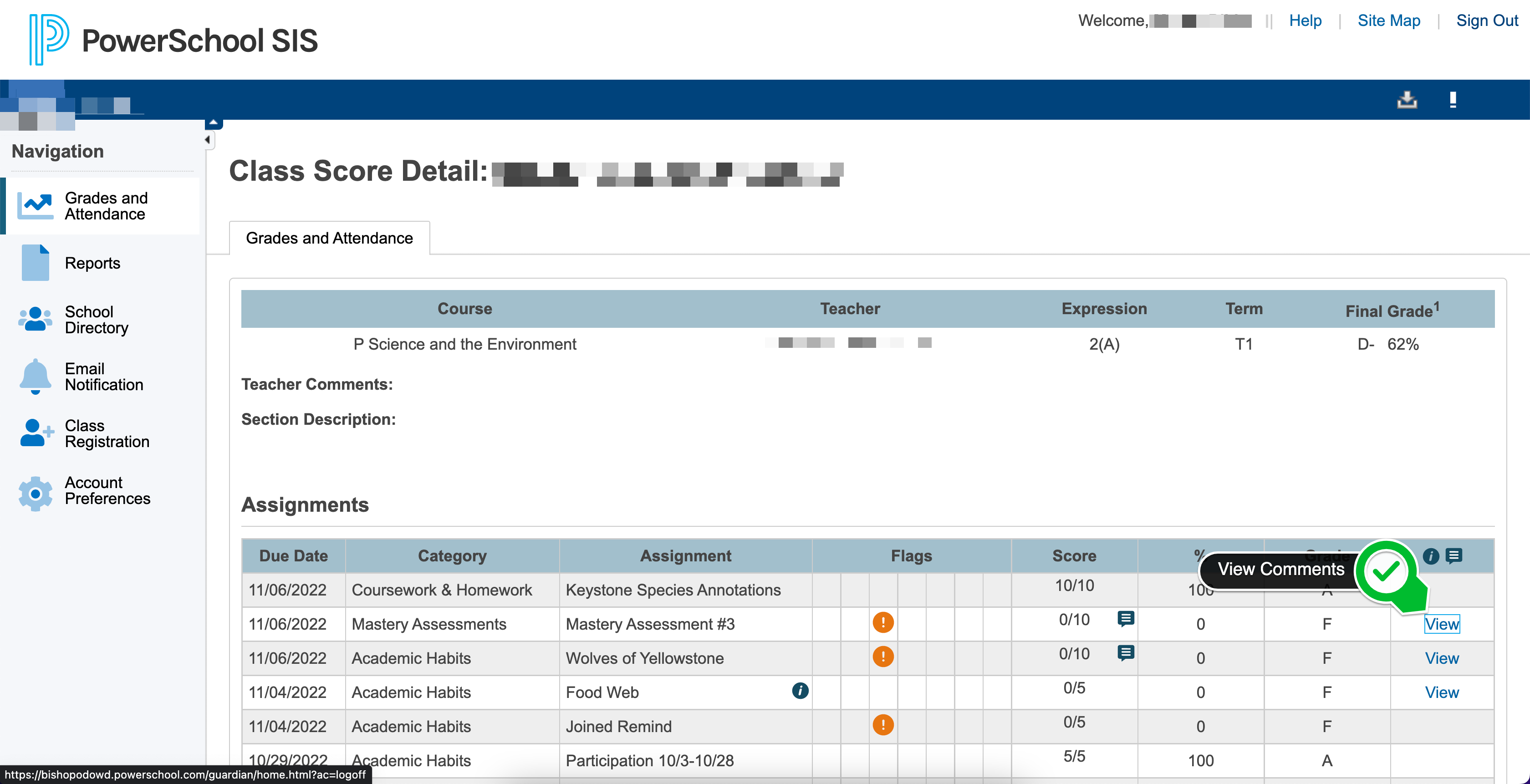Click View link for Food Web

(1442, 692)
